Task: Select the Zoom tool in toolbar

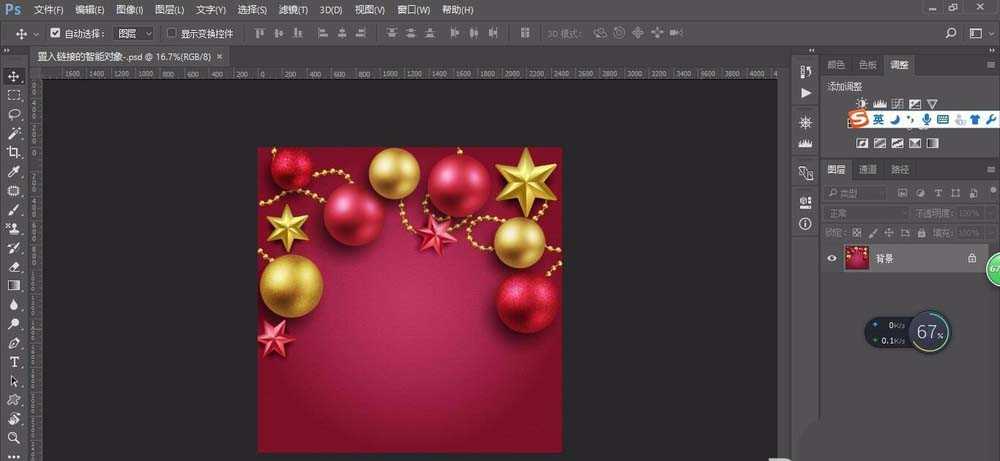Action: [14, 438]
